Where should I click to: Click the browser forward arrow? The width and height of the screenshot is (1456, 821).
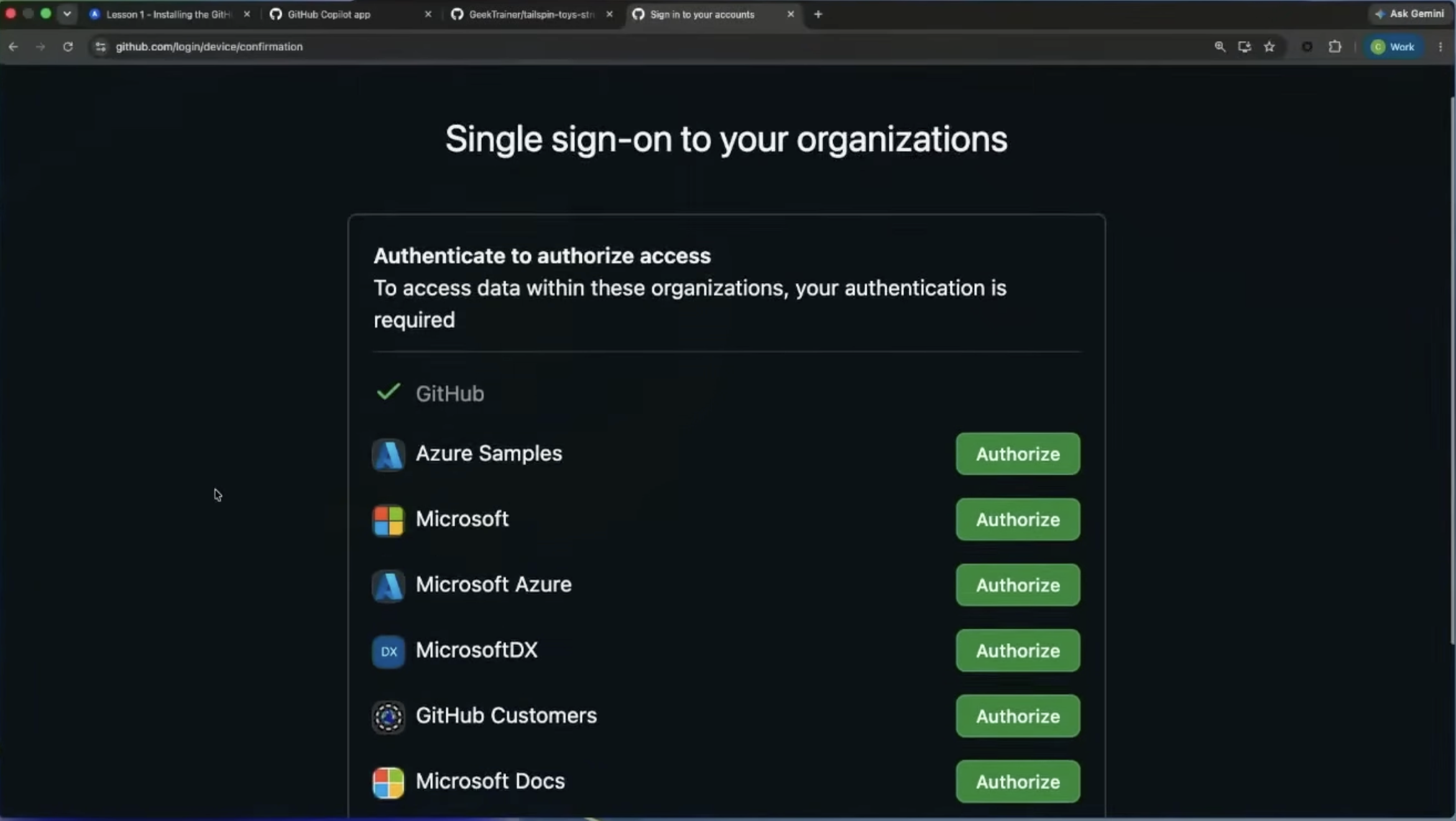40,47
